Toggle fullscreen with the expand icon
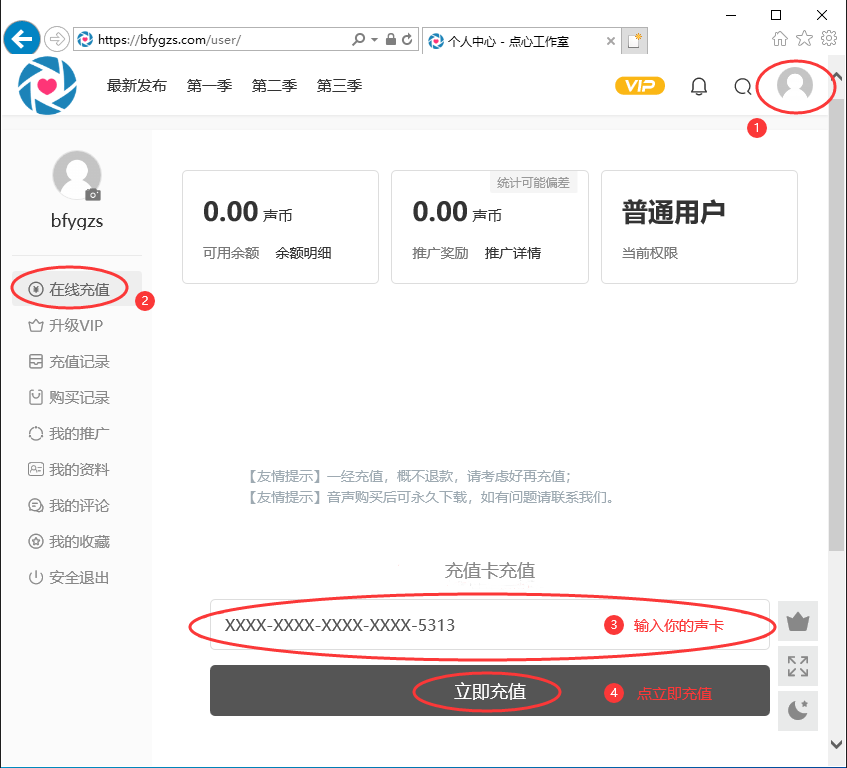The image size is (847, 768). [797, 666]
